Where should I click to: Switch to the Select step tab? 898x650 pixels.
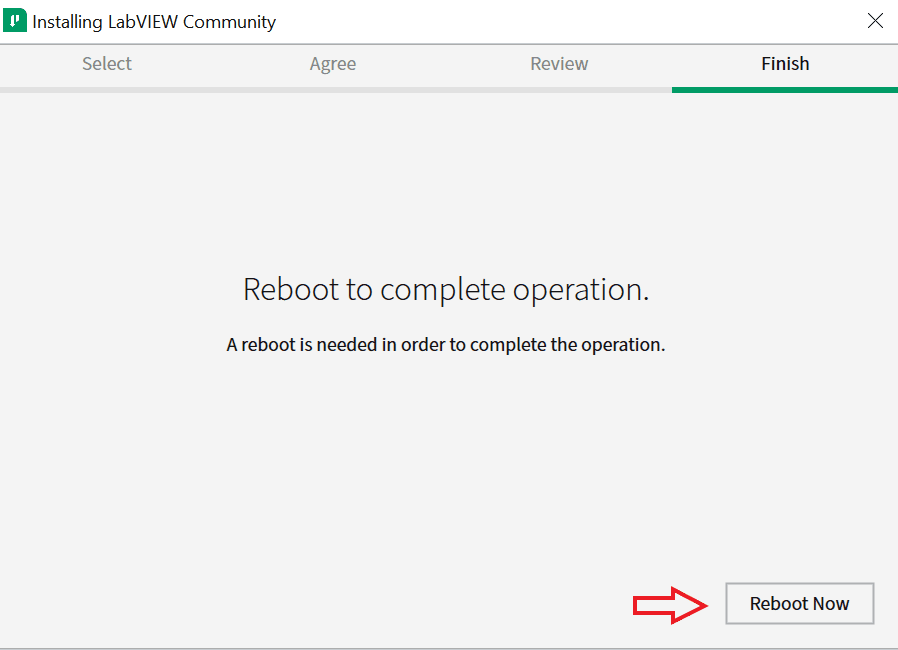pos(107,64)
